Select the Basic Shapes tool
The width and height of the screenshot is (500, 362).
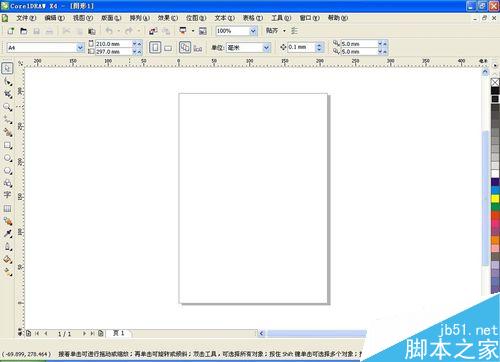click(7, 183)
